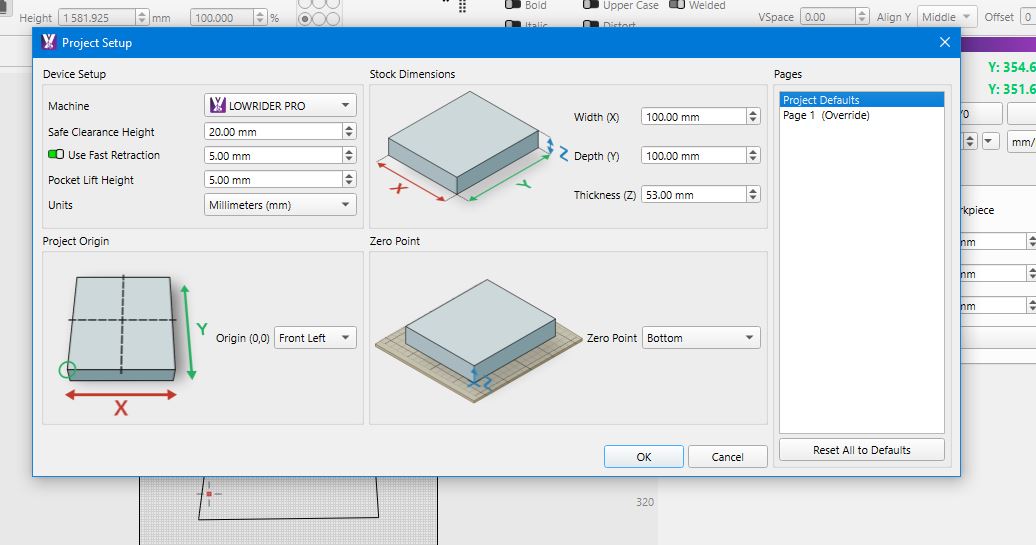
Task: Click the Use Fast Retraction value field
Action: 273,156
